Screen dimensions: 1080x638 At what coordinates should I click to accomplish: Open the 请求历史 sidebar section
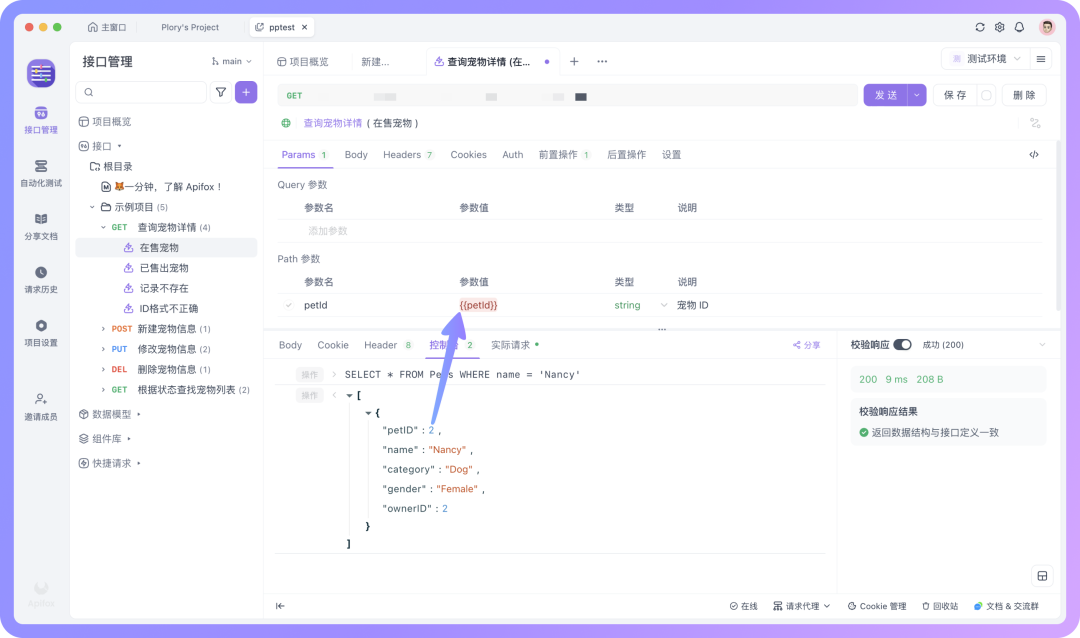(41, 280)
